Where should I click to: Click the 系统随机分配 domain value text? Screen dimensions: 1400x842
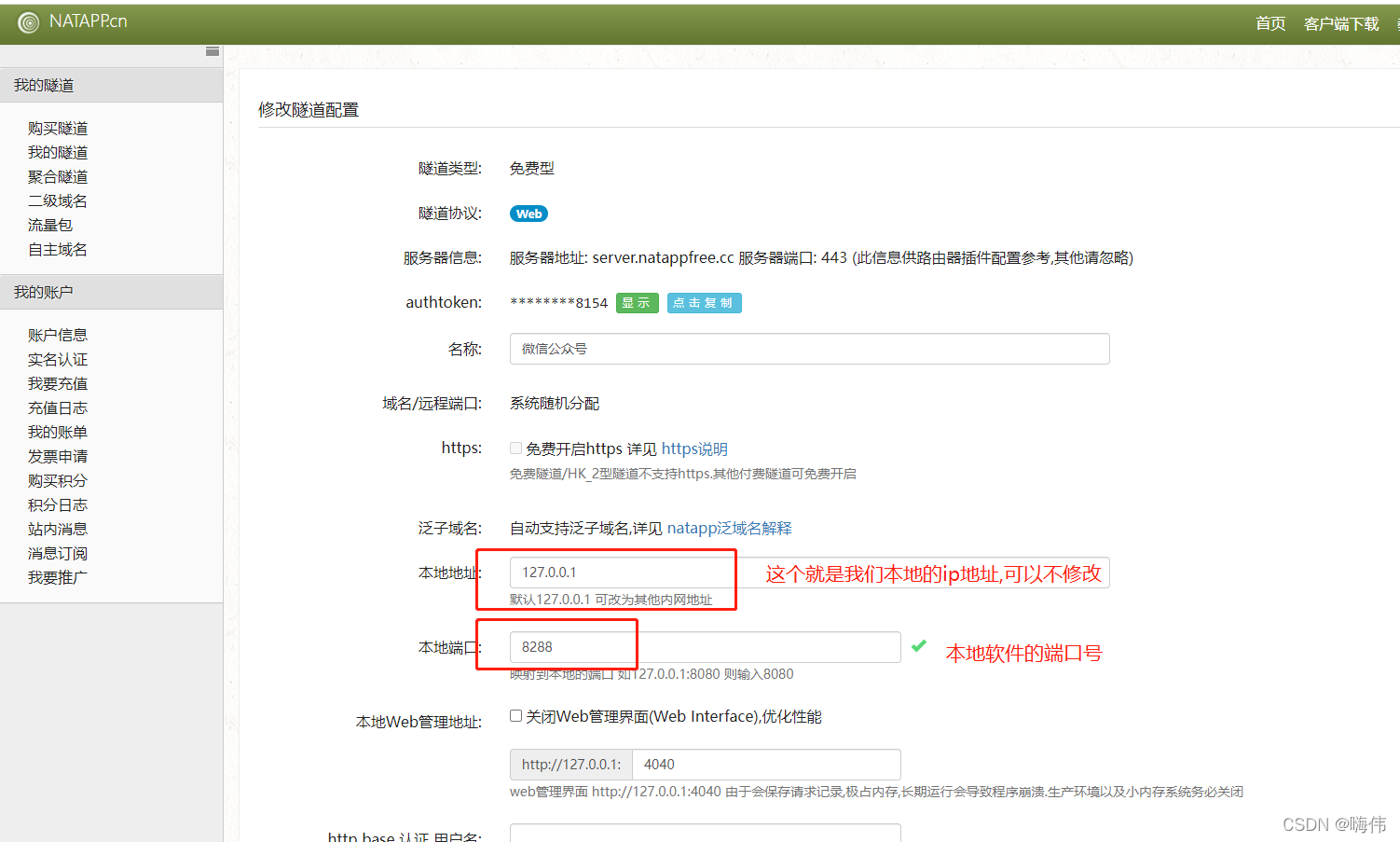point(555,403)
